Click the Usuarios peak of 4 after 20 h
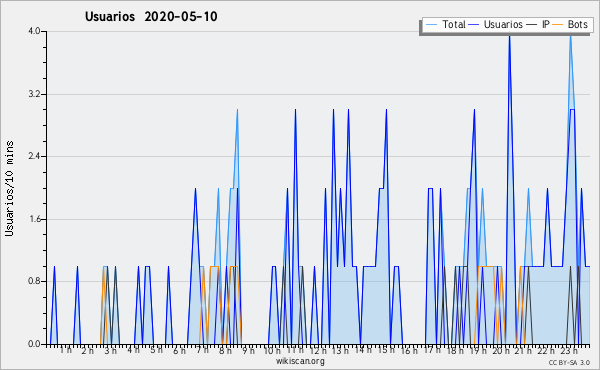The image size is (600, 370). pyautogui.click(x=509, y=37)
